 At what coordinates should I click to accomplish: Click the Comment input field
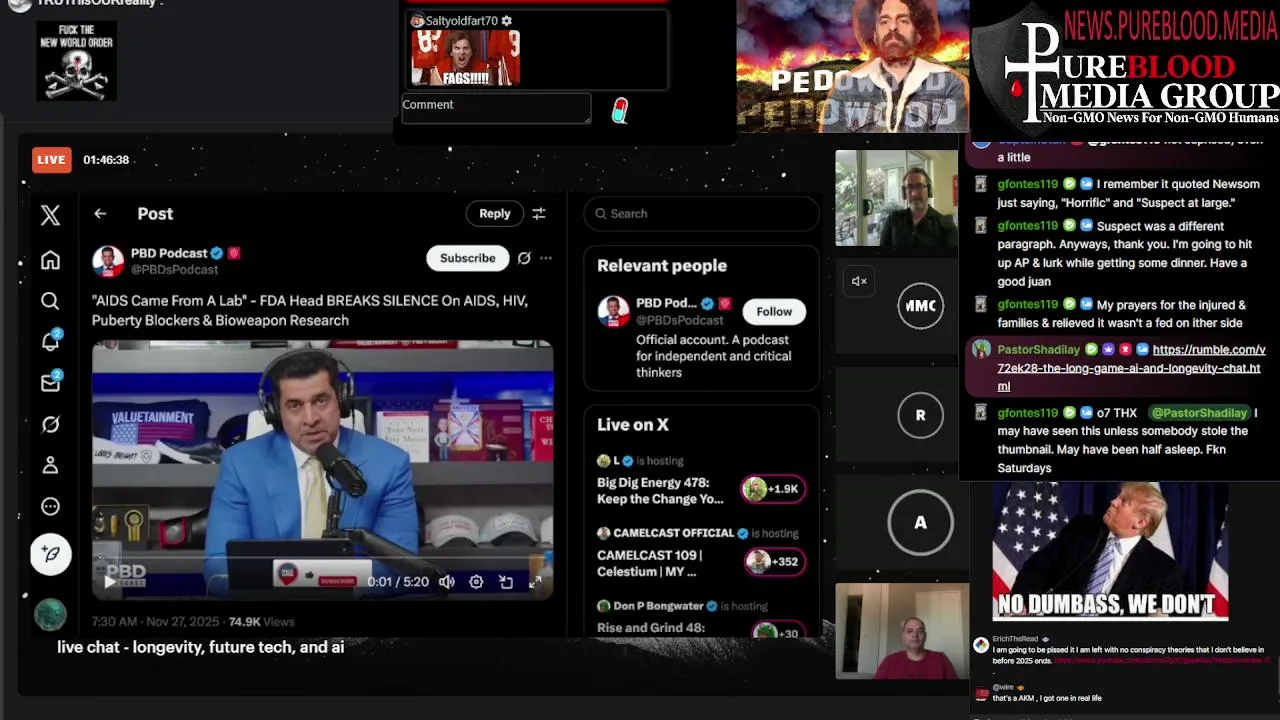(496, 109)
